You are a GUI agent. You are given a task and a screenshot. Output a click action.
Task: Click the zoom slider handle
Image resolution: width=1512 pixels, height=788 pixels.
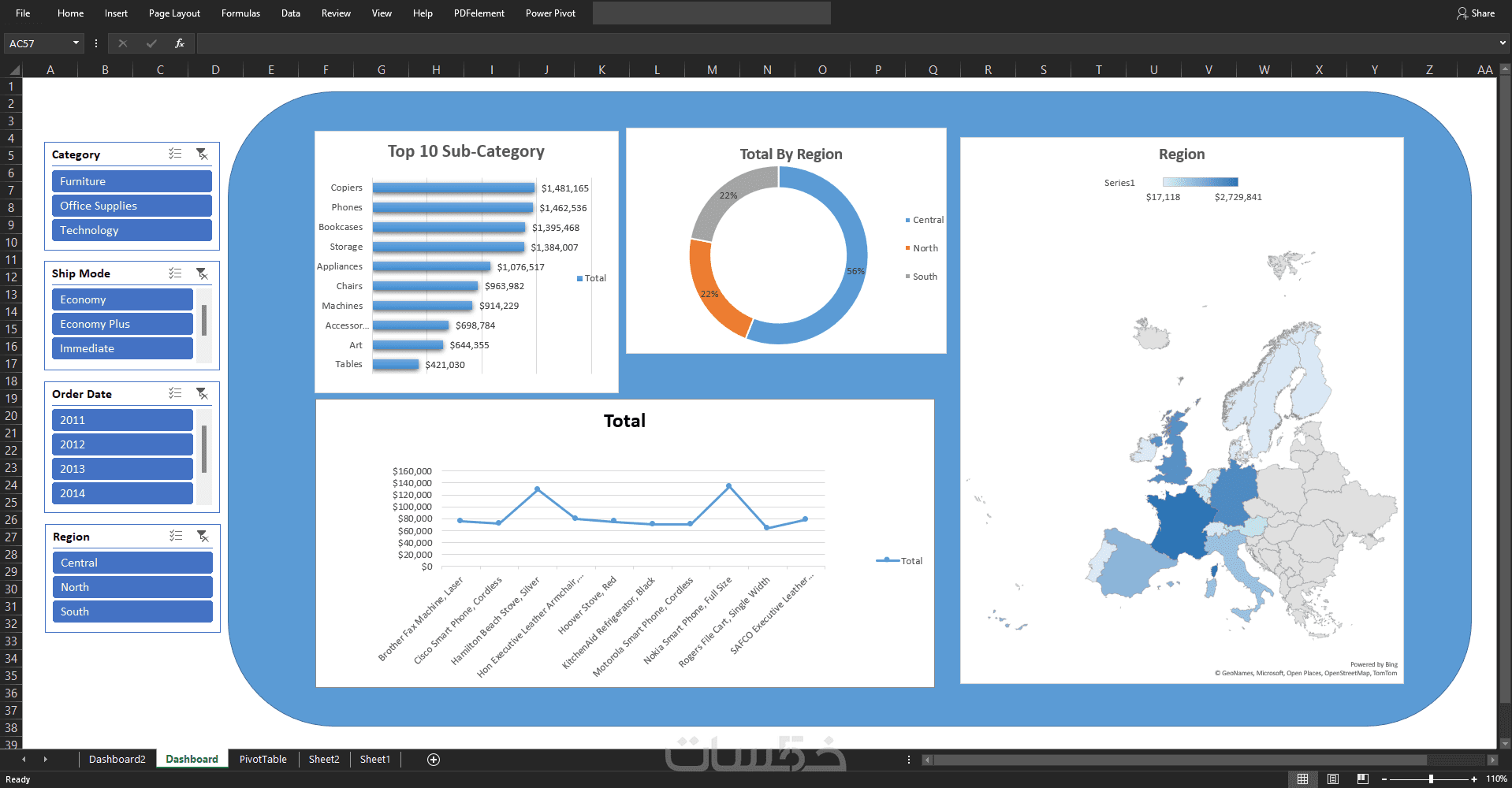1431,779
